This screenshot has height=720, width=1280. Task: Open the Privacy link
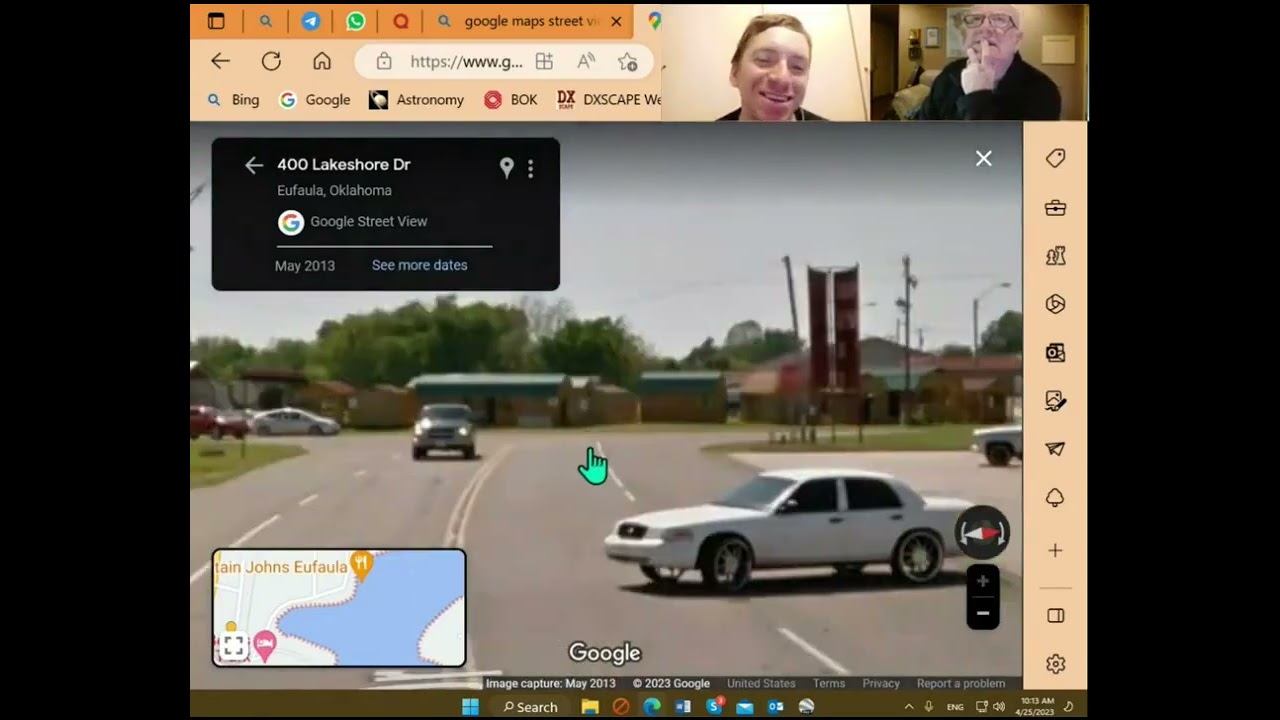(x=881, y=684)
